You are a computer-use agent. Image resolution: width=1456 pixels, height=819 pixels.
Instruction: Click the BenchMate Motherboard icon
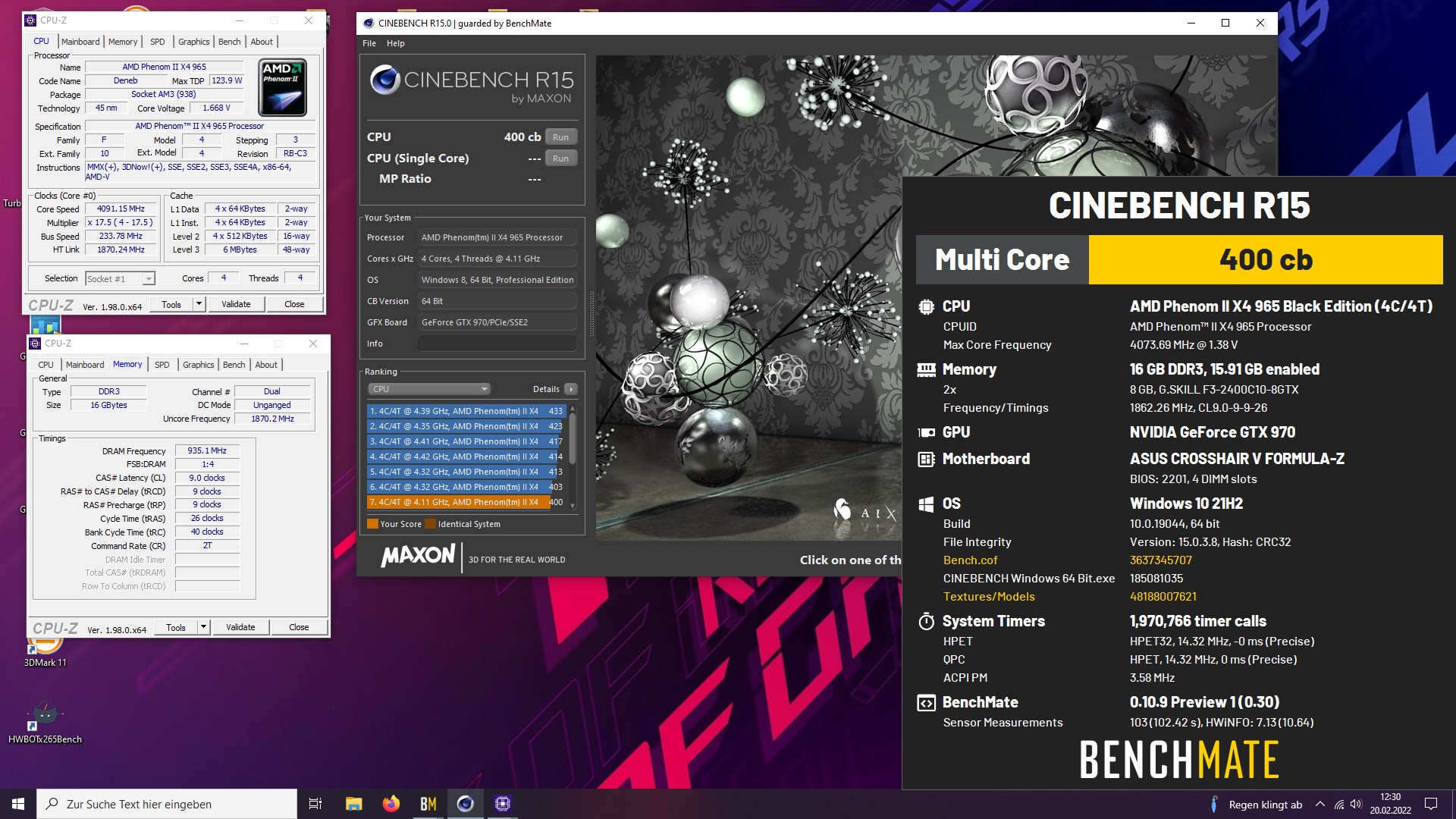coord(926,460)
